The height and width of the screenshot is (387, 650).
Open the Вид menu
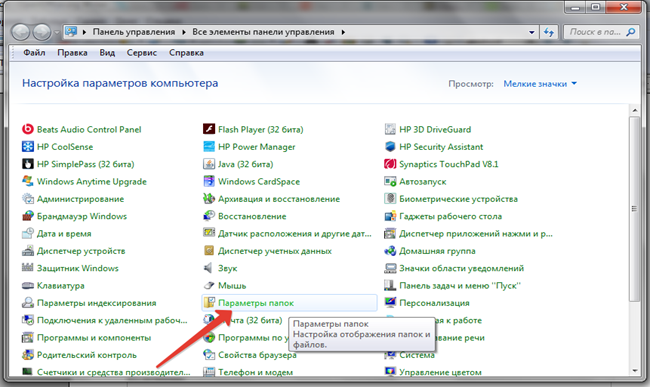click(x=107, y=53)
